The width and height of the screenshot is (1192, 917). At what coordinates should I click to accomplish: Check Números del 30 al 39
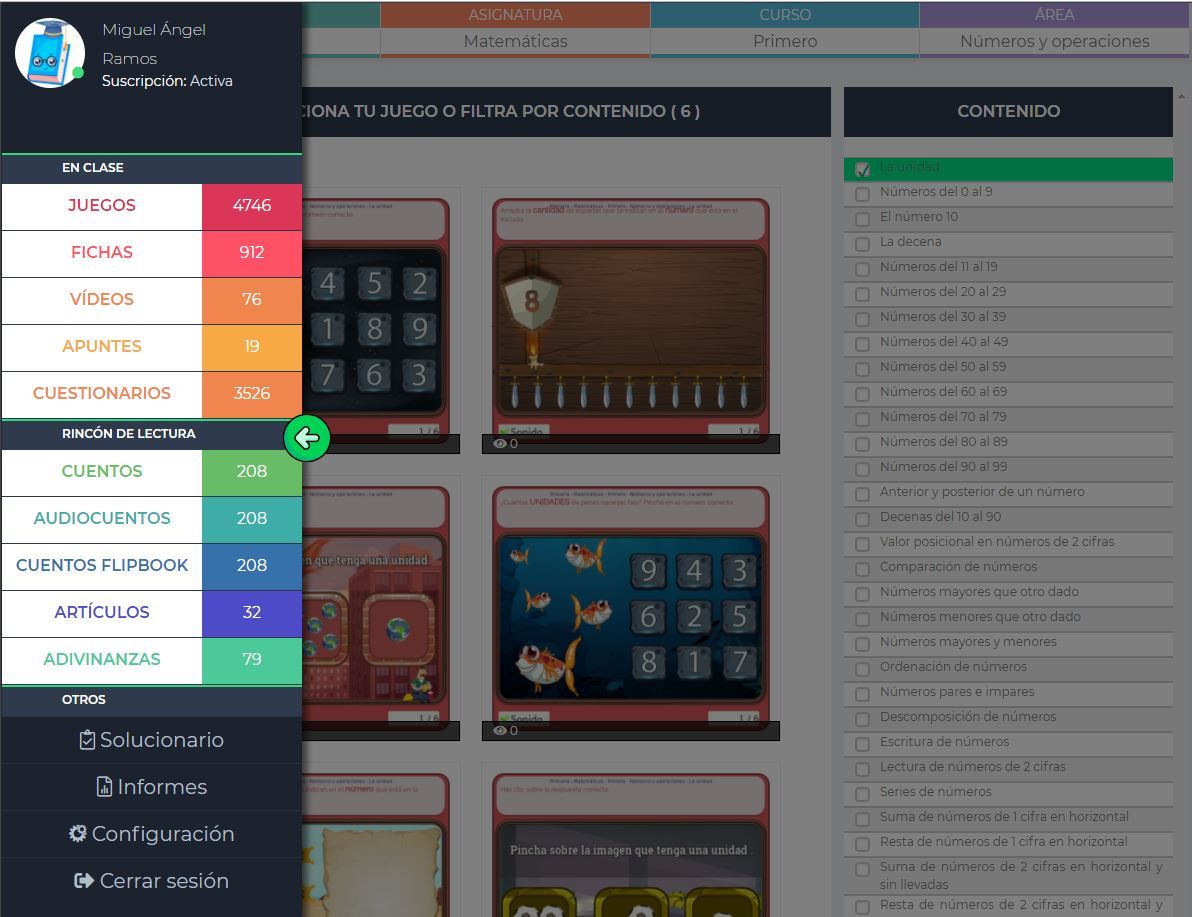[x=862, y=319]
